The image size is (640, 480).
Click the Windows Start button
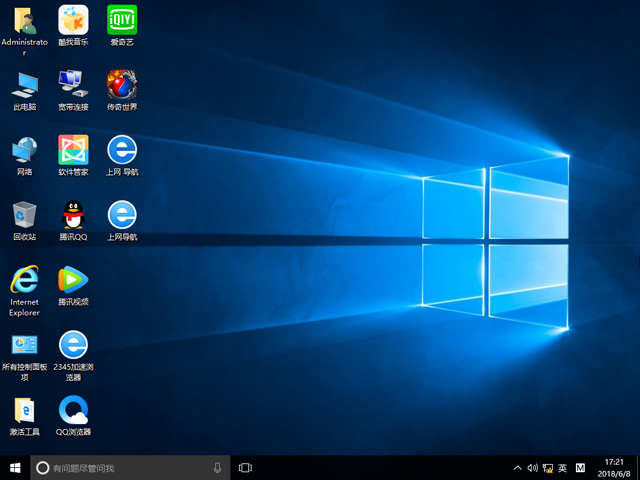(15, 467)
